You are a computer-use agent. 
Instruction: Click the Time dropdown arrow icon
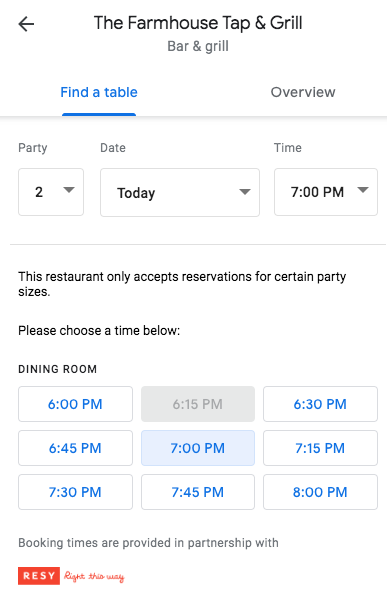click(363, 190)
